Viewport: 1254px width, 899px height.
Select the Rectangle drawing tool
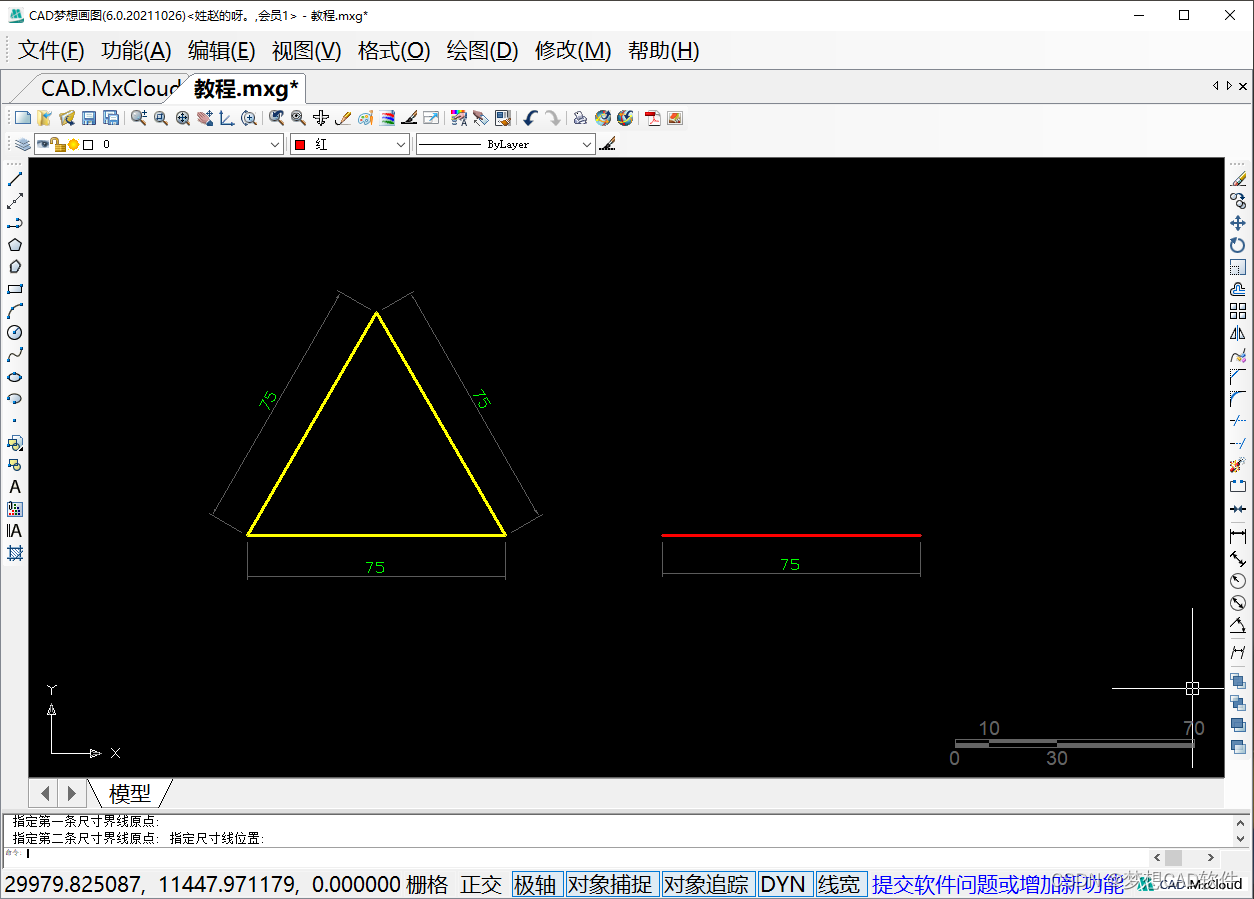pos(15,289)
